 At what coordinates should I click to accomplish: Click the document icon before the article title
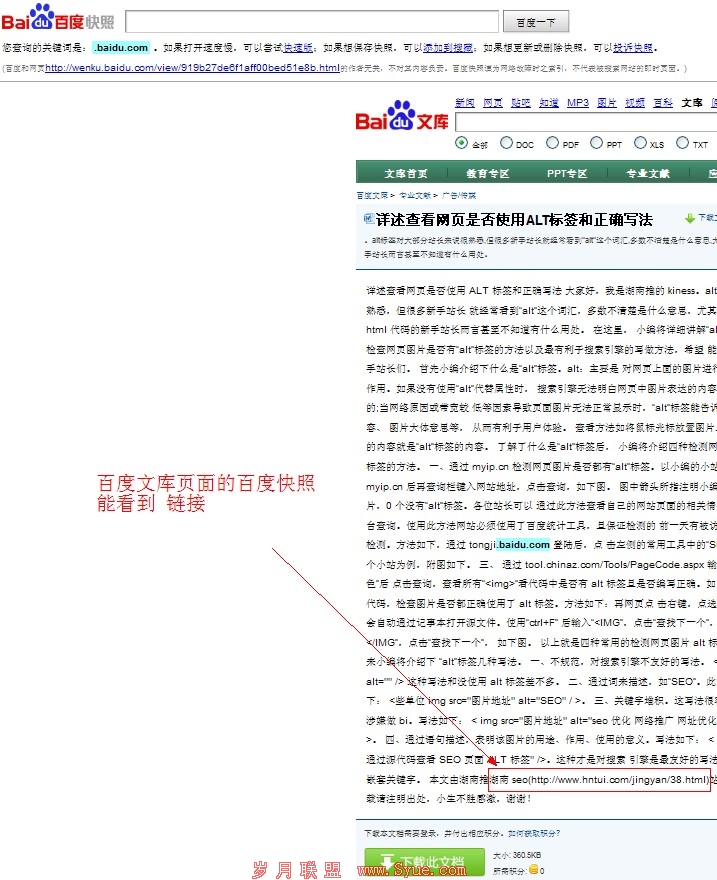(x=367, y=219)
